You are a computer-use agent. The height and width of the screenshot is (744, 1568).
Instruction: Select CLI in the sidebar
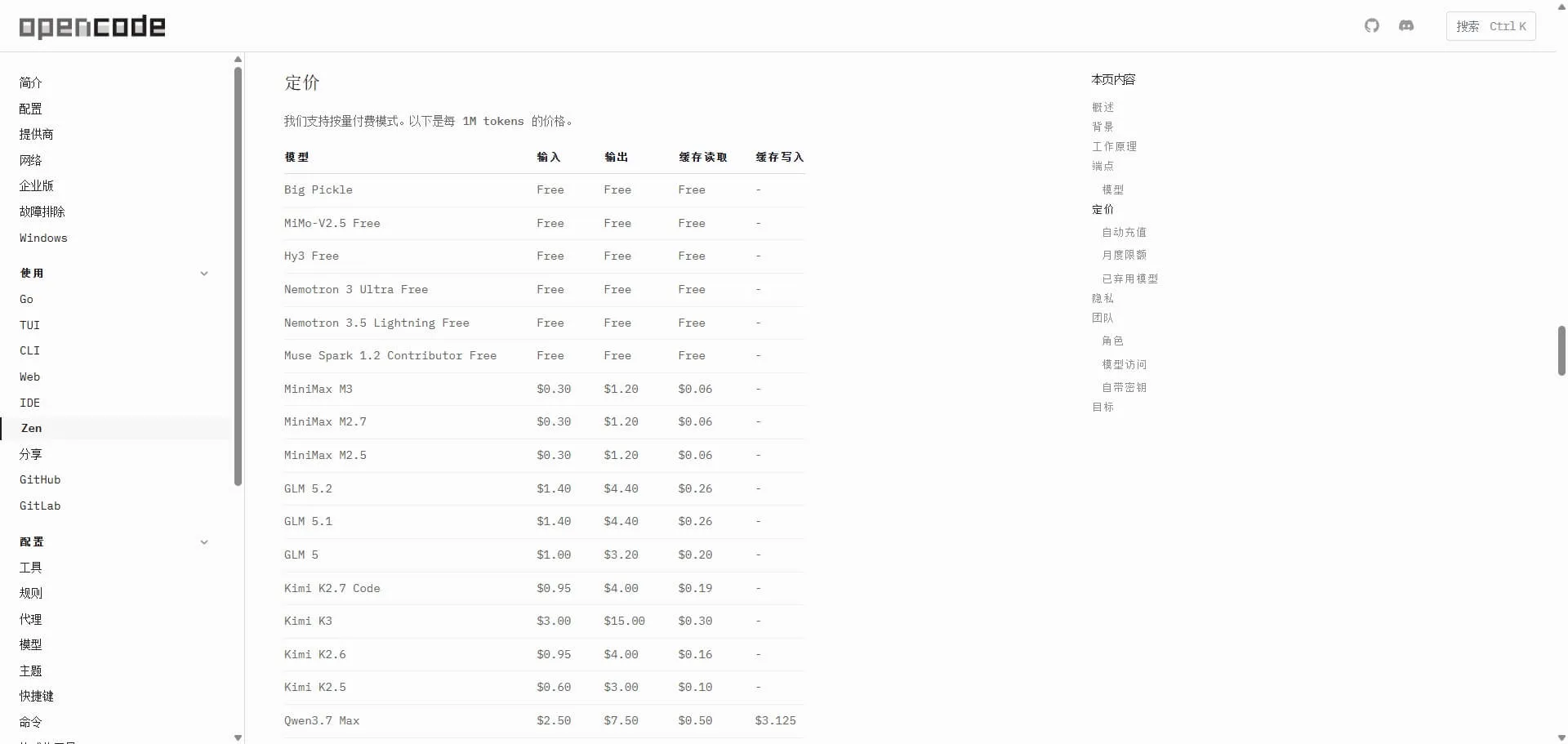click(x=29, y=350)
